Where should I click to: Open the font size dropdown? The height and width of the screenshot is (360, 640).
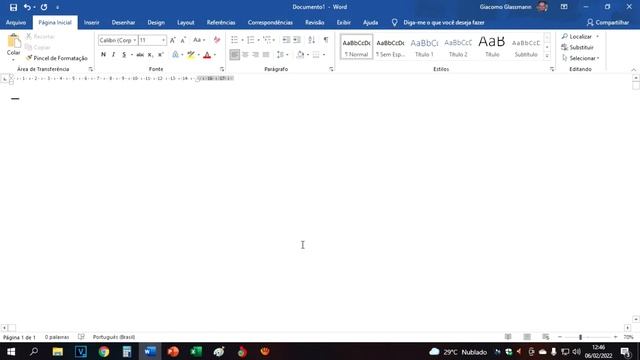pos(163,40)
